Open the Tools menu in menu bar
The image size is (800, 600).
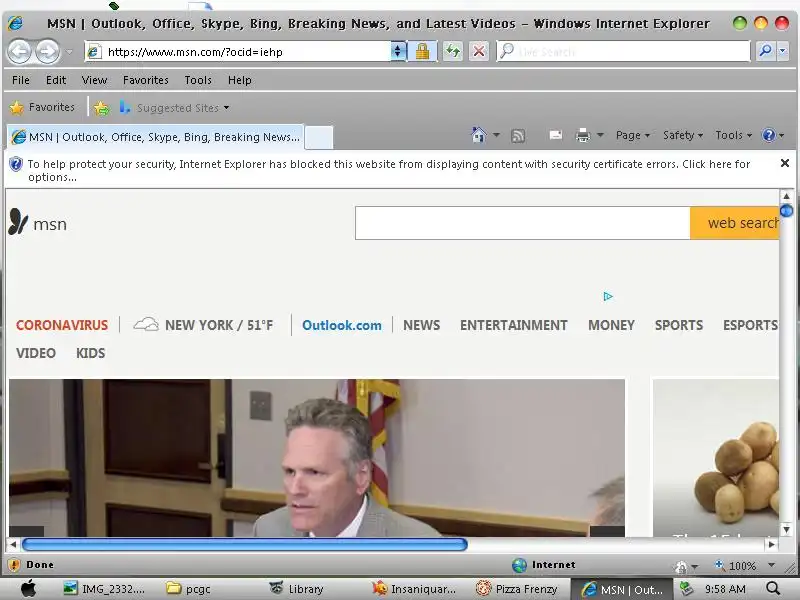[x=198, y=80]
